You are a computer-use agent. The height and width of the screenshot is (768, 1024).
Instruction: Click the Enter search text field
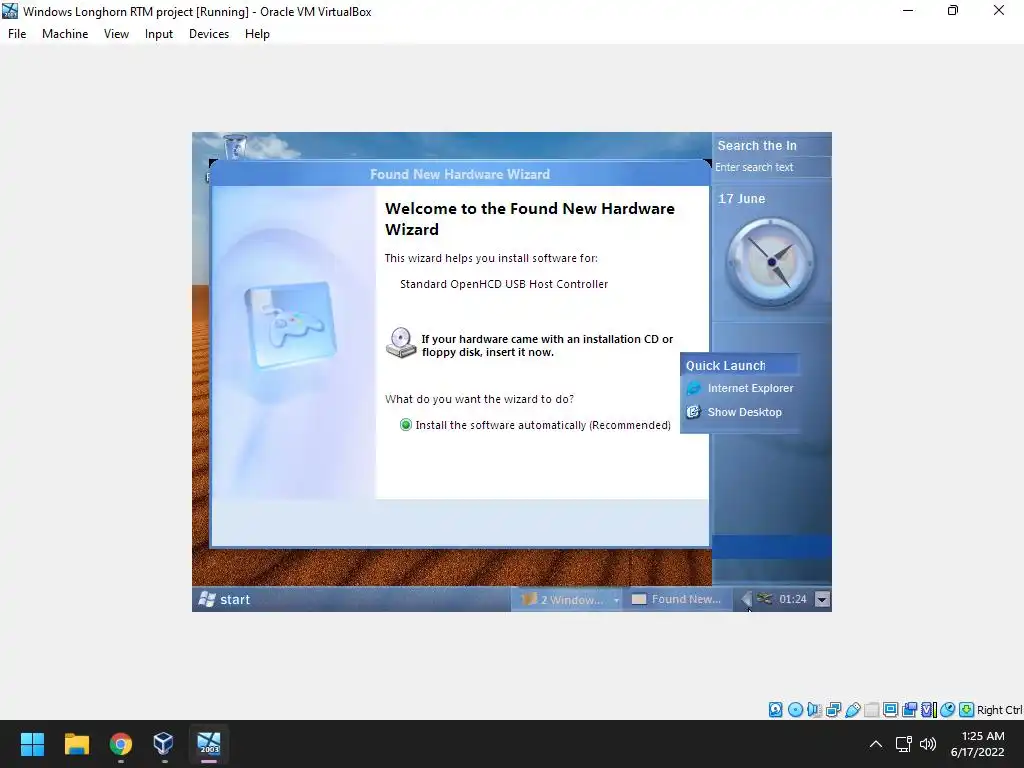pyautogui.click(x=771, y=167)
